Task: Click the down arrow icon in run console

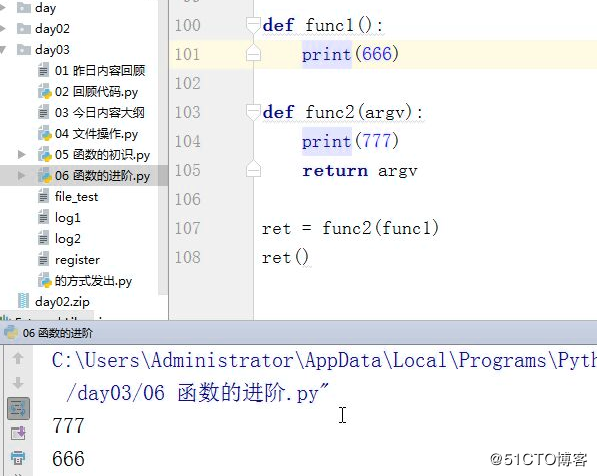Action: point(18,383)
